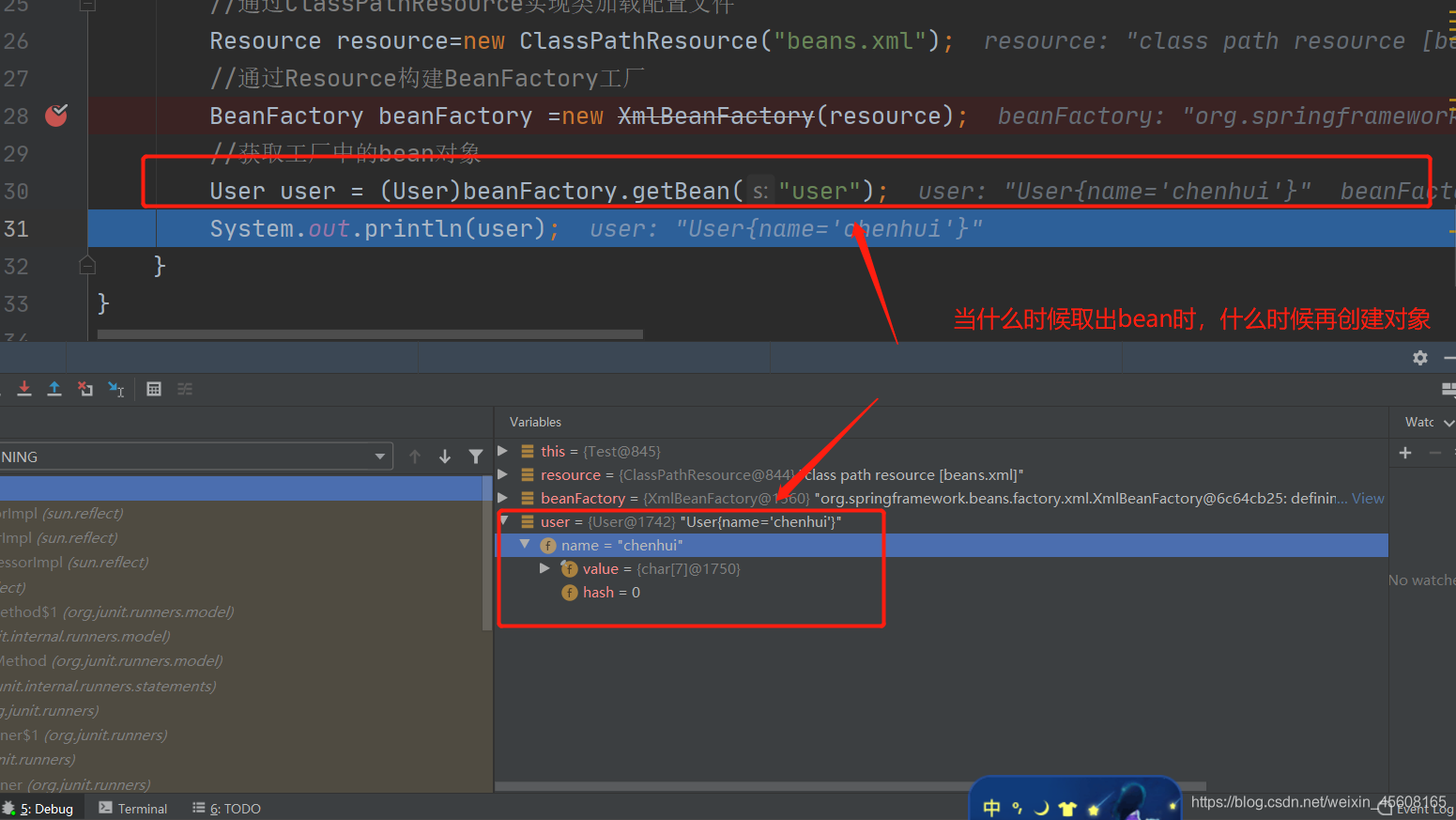Click the shirt skin icon in input method bar

1067,809
